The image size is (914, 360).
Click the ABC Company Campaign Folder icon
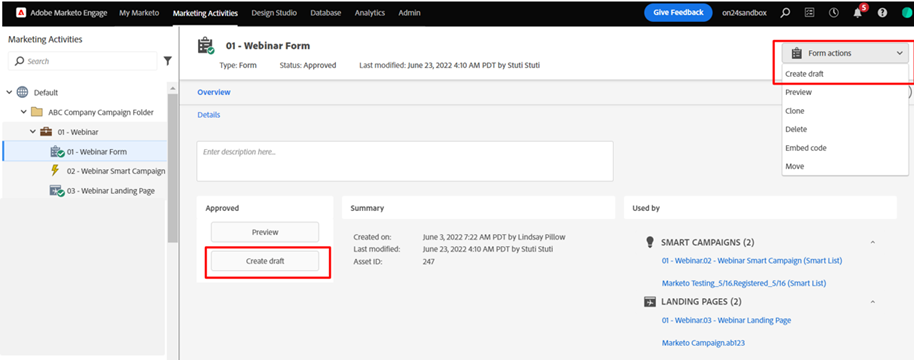tap(37, 112)
